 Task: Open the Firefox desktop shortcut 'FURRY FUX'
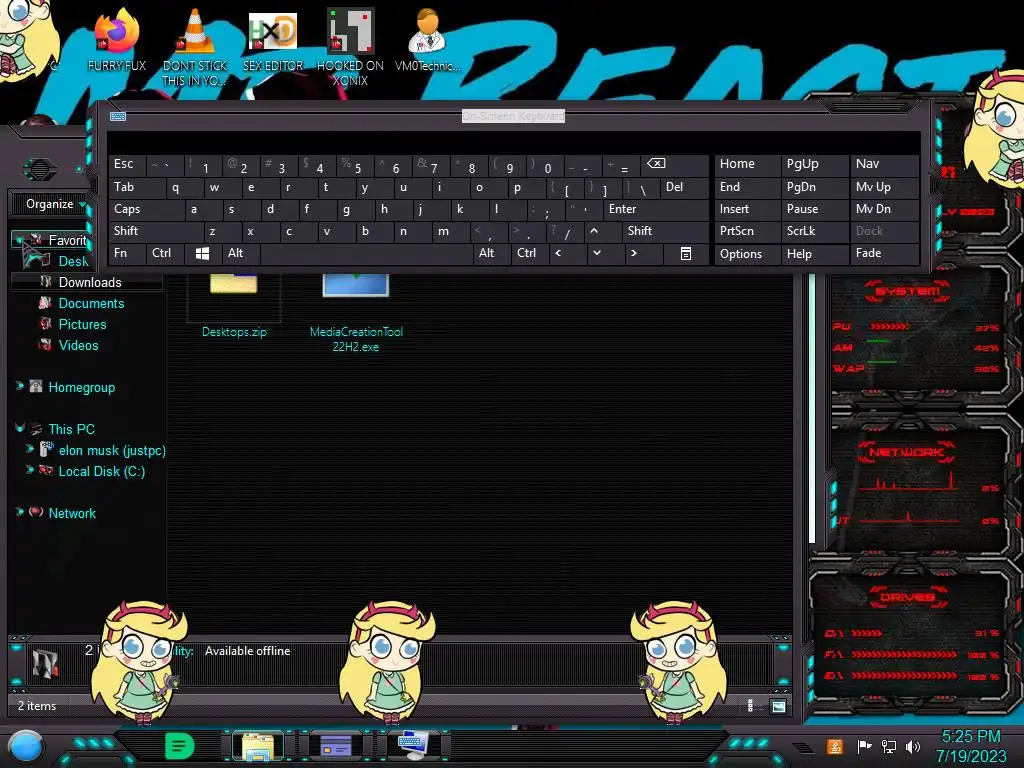pos(116,39)
